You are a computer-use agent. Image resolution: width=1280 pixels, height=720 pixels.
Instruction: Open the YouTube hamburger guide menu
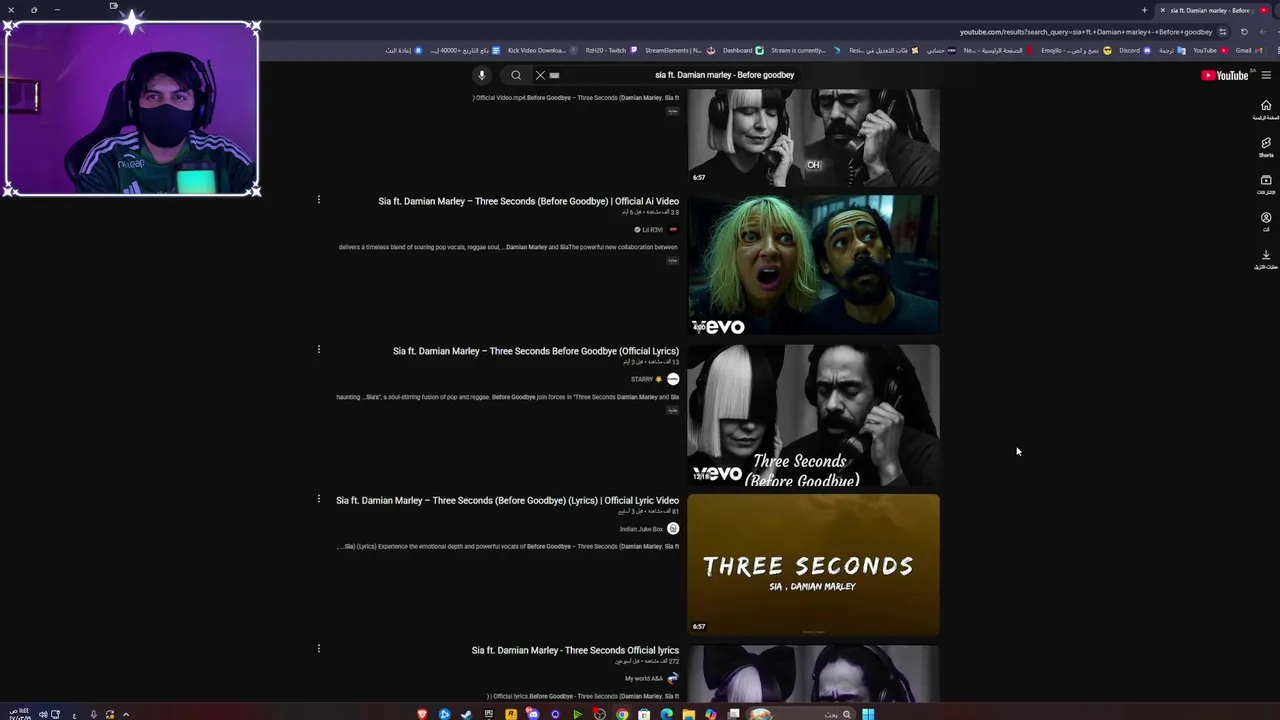tap(1266, 75)
